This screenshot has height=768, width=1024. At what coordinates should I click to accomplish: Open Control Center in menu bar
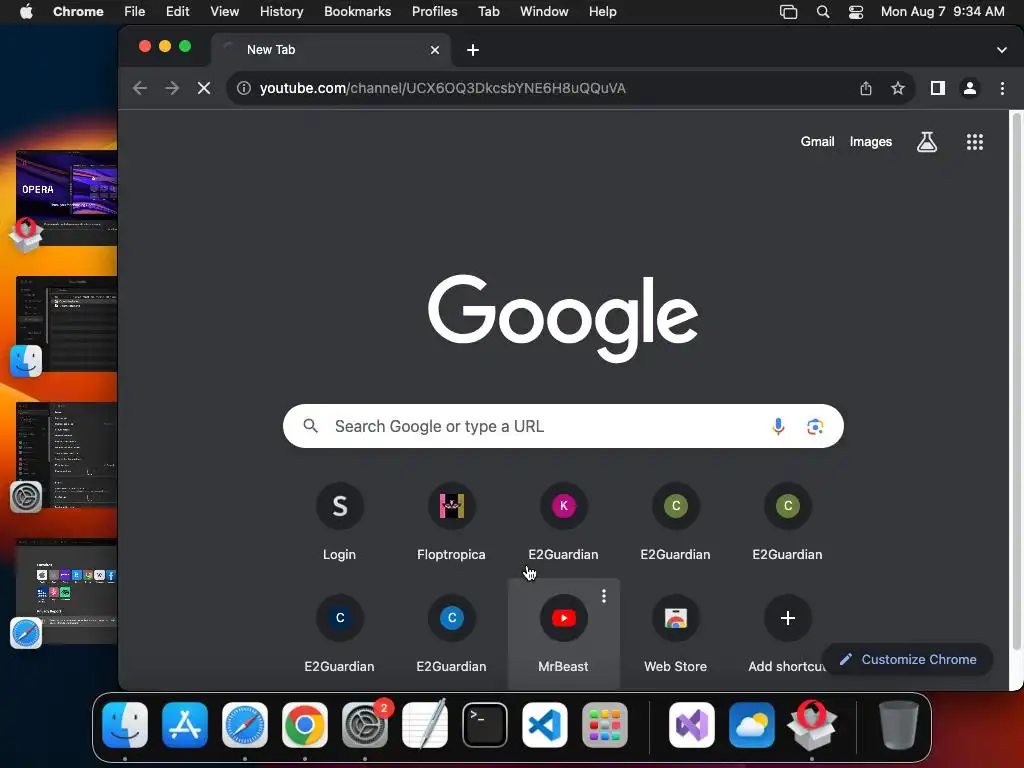856,12
